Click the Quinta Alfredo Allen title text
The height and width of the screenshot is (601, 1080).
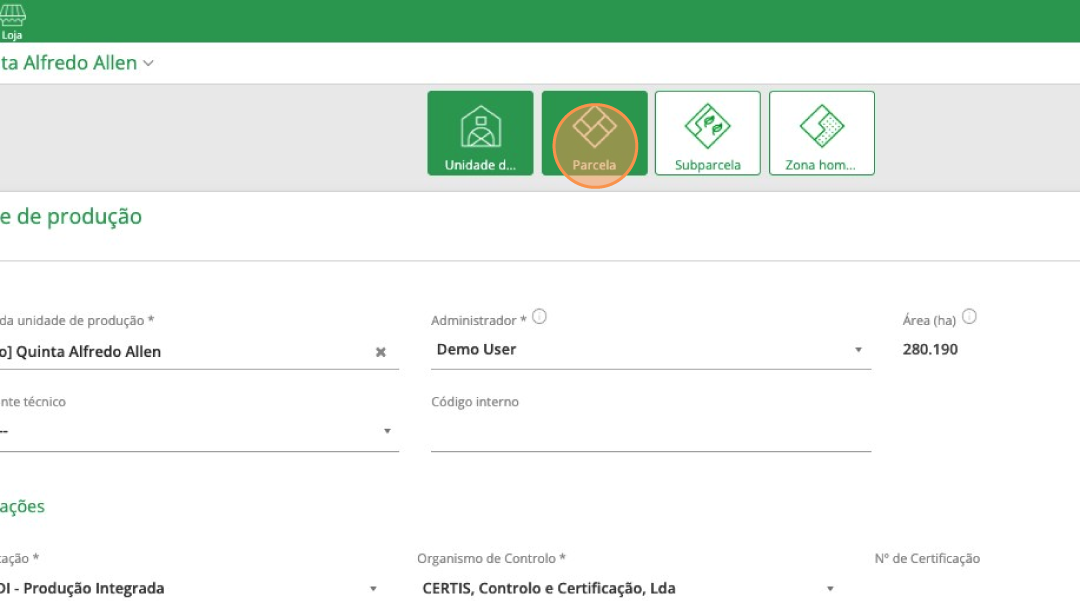tap(68, 63)
